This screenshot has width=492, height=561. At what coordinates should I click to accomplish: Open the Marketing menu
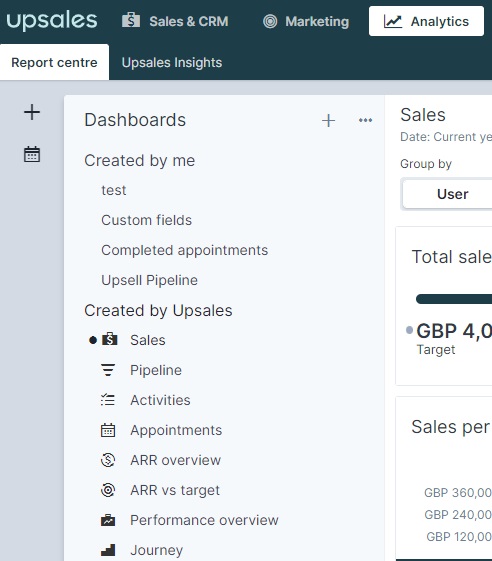[306, 21]
